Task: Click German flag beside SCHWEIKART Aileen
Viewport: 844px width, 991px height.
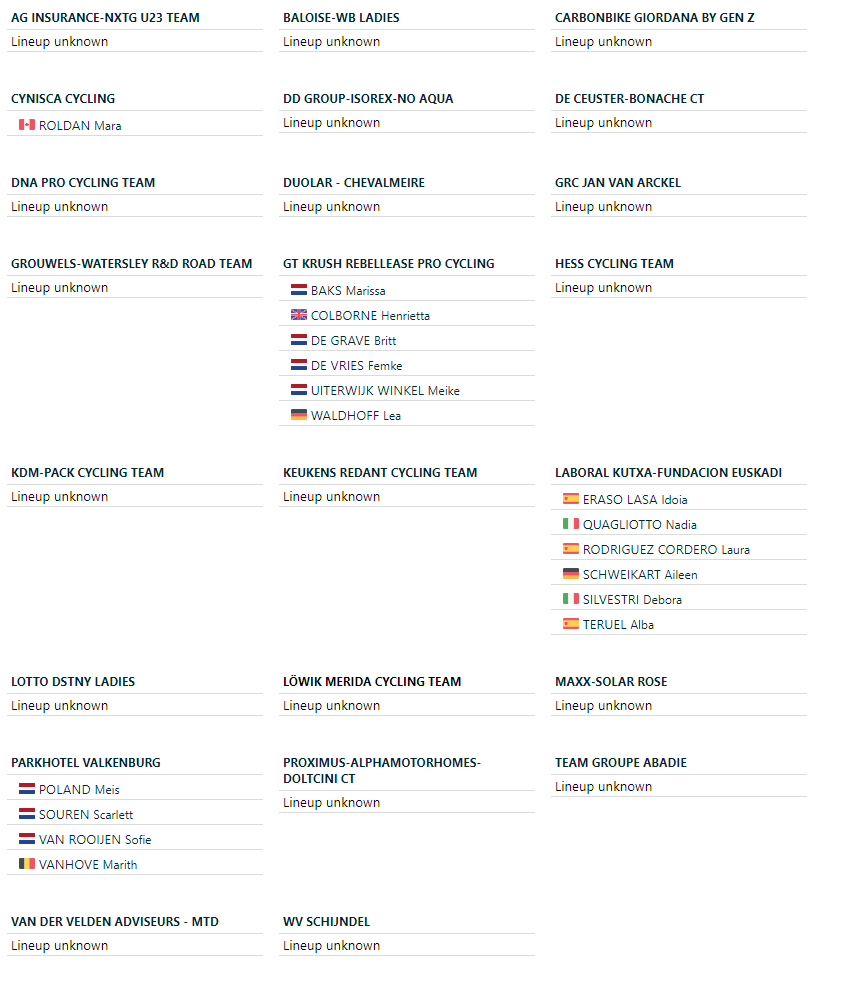Action: [570, 573]
